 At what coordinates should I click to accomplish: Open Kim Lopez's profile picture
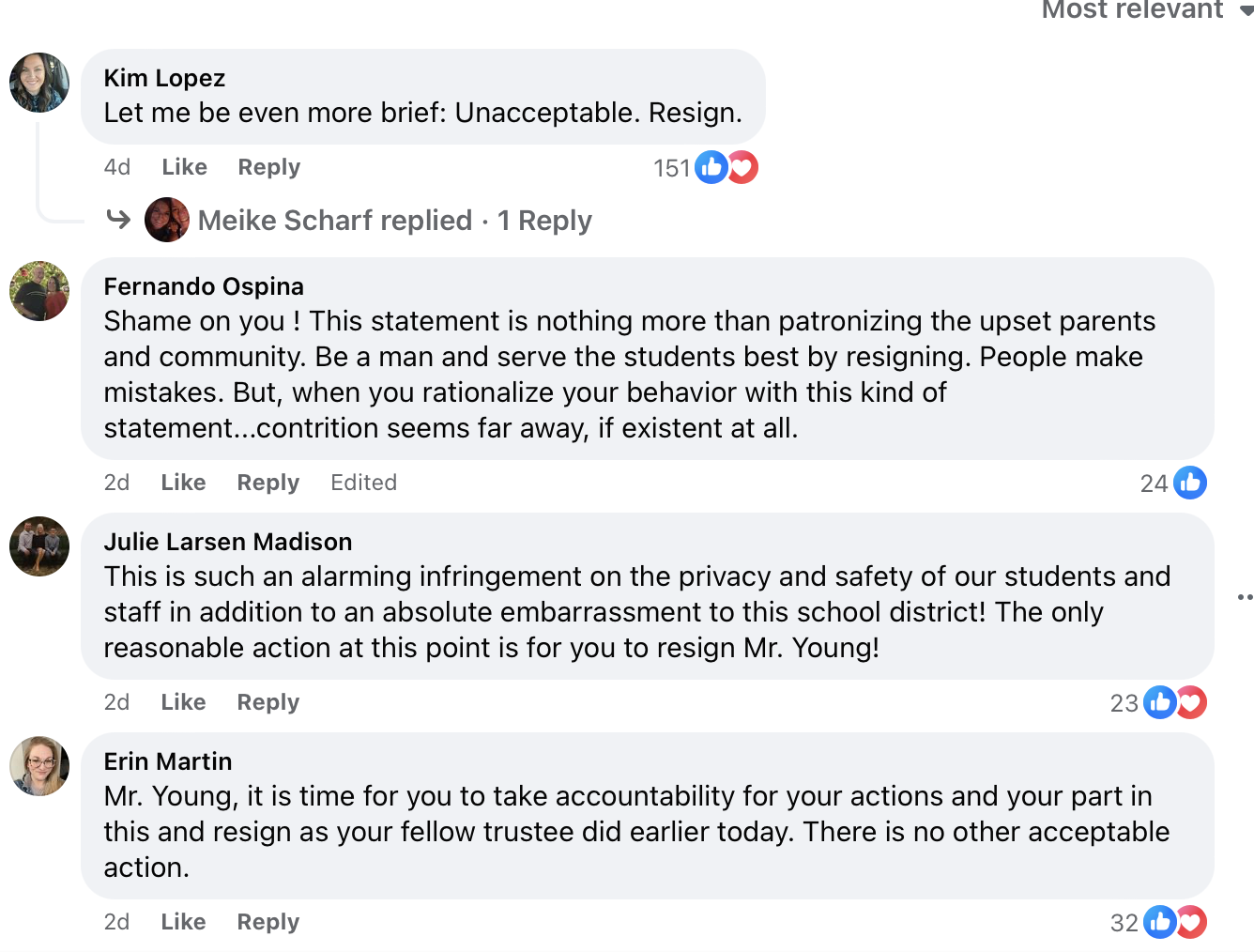(x=39, y=83)
